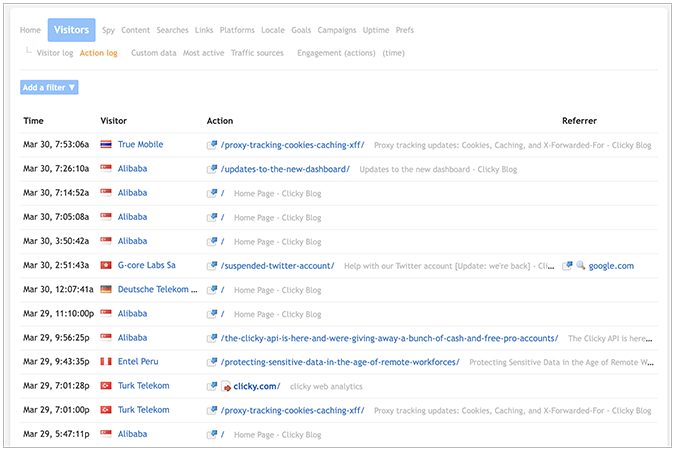Click the flag icon in the 7:26:10a Alibaba row
The width and height of the screenshot is (675, 451).
(106, 168)
